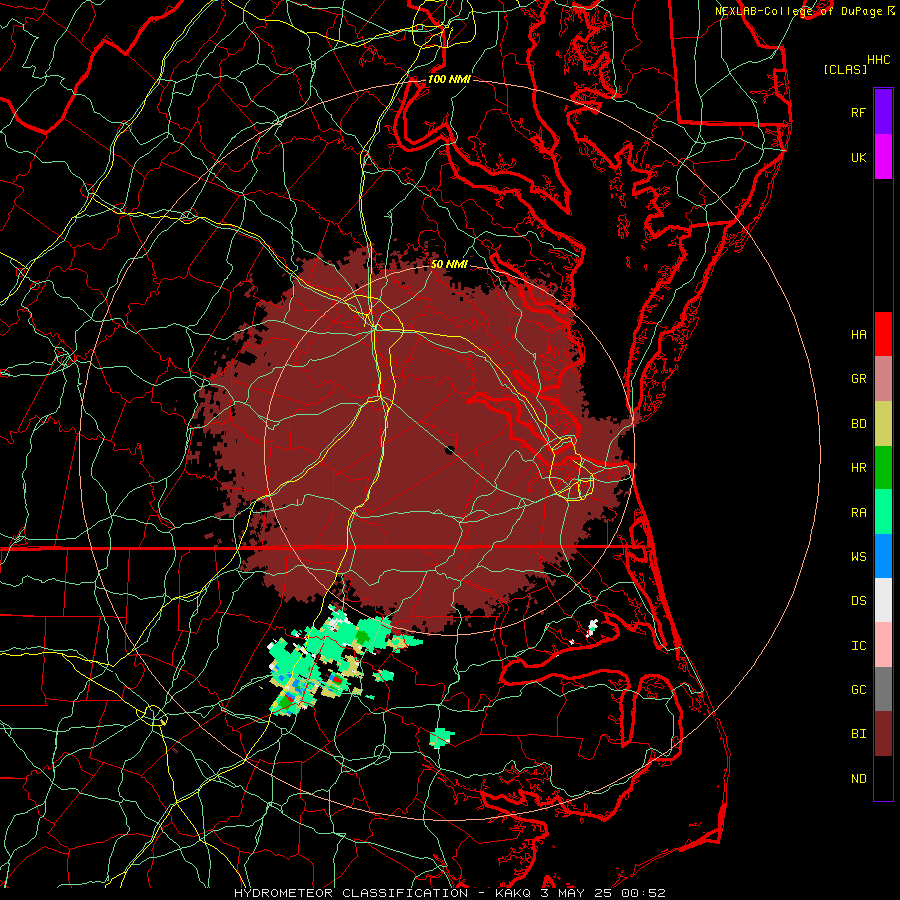This screenshot has height=900, width=900.
Task: Click the ND legend label
Action: (858, 779)
